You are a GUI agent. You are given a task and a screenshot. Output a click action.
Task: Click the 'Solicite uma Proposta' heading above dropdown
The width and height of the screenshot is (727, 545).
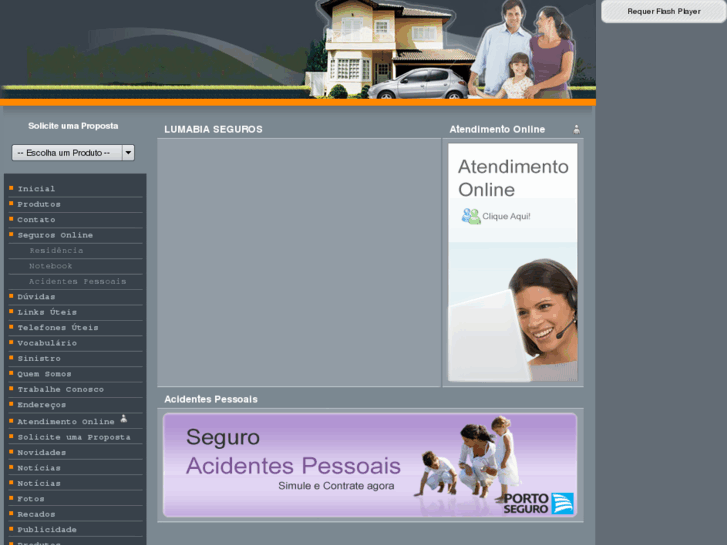point(73,126)
